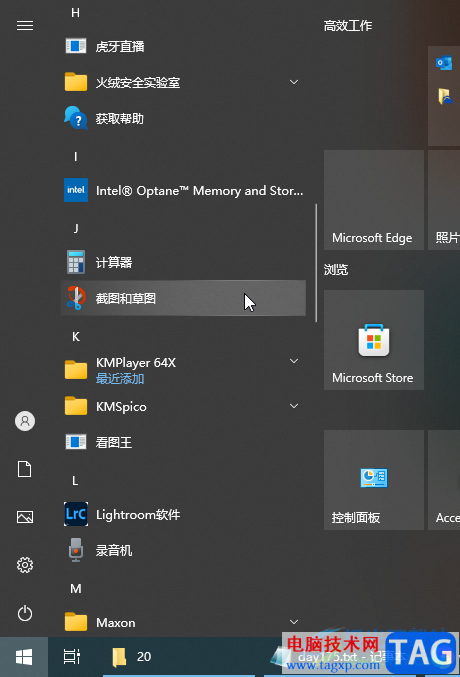
Task: Open the 火绒安全实验室 folder icon
Action: click(x=76, y=82)
